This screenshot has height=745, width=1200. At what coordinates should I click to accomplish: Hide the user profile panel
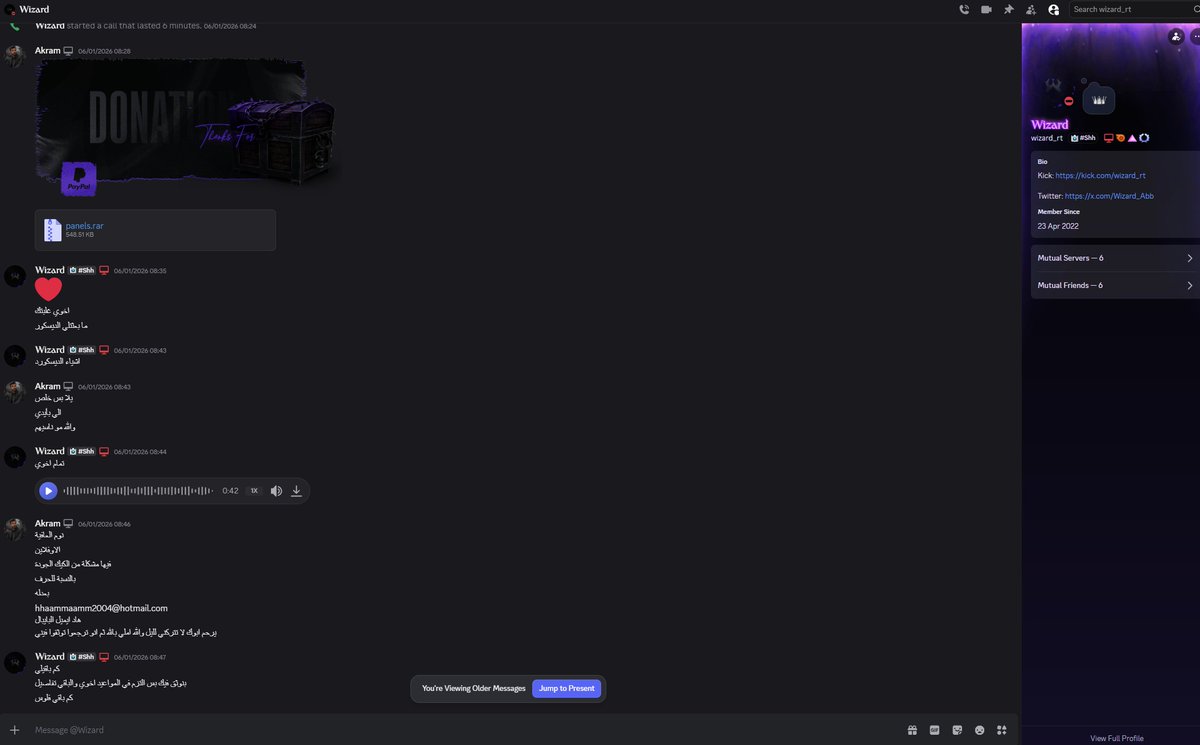1053,9
